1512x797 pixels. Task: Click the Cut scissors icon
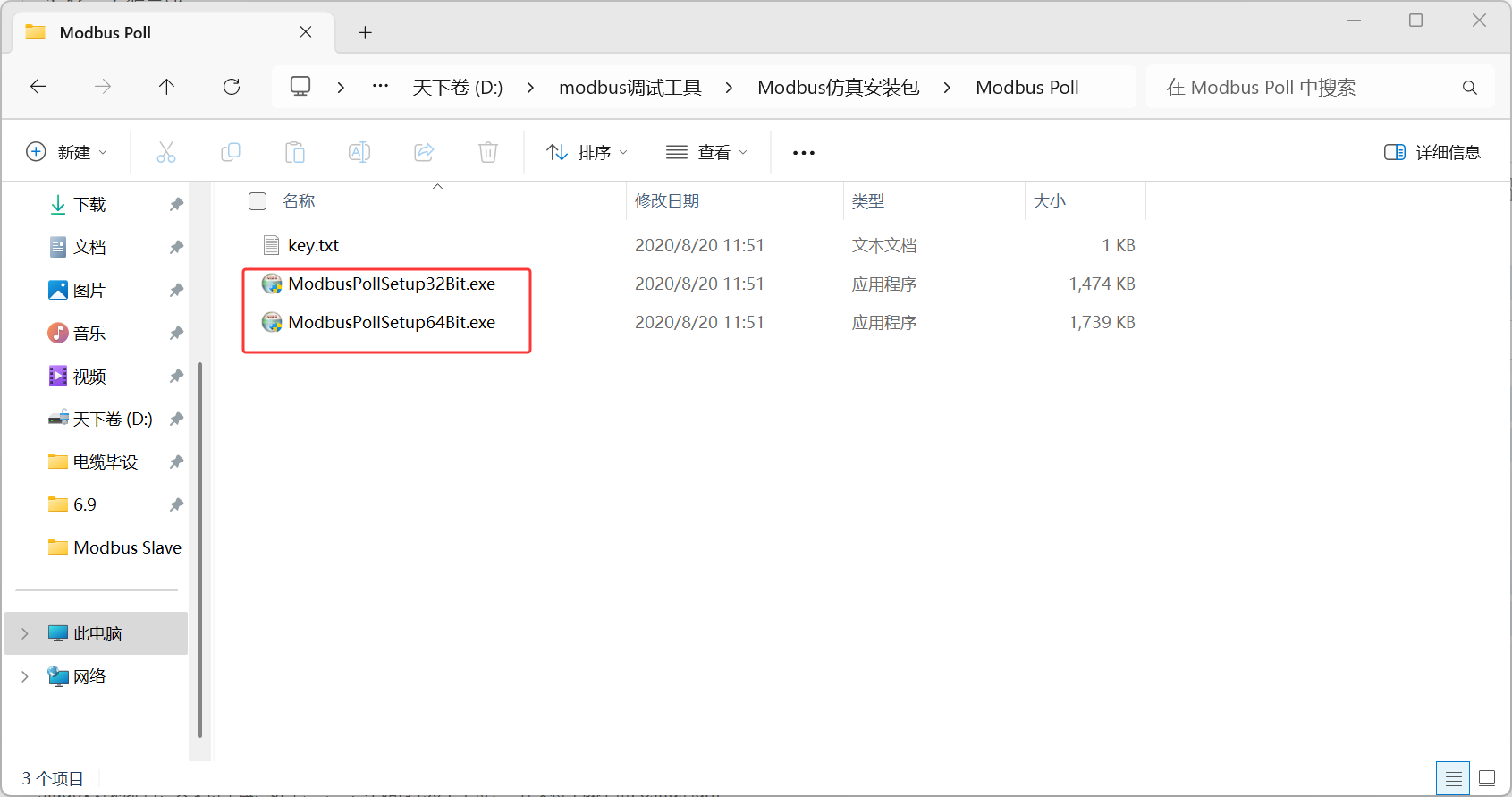click(166, 152)
